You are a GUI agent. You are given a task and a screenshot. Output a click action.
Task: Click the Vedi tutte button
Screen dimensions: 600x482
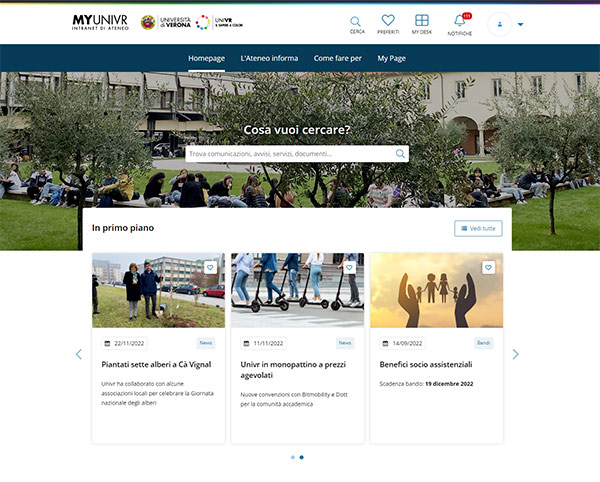[x=478, y=228]
